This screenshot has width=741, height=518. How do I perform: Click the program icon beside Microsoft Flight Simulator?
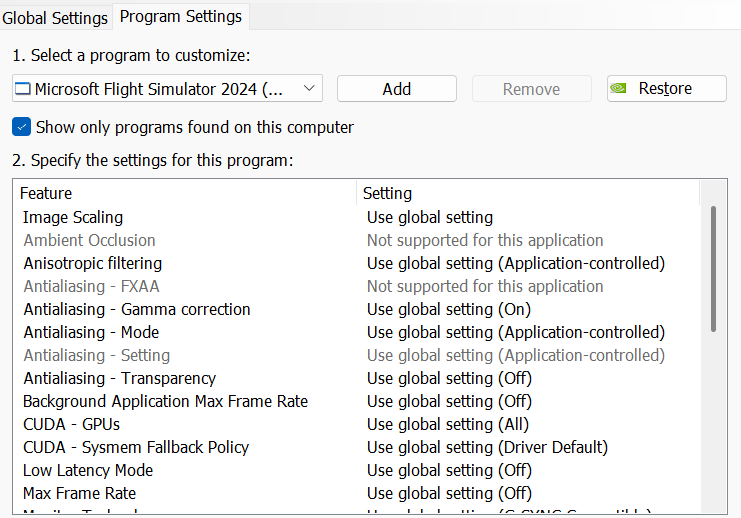click(x=22, y=88)
